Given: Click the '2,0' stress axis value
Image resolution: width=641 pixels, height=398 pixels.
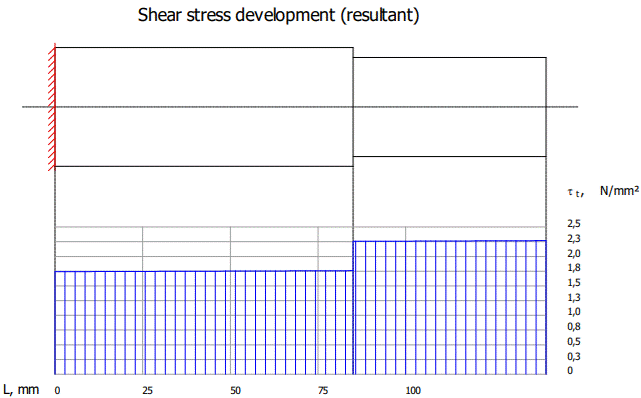Looking at the screenshot, I should (x=574, y=253).
